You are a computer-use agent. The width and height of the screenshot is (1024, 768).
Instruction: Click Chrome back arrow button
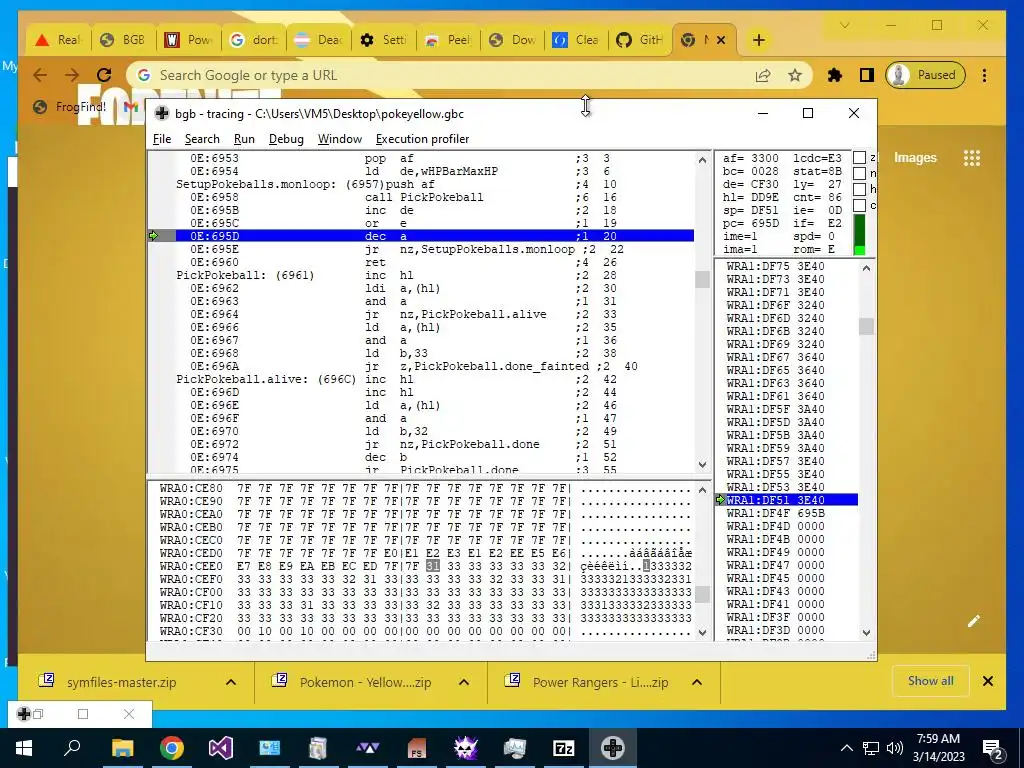(x=40, y=75)
